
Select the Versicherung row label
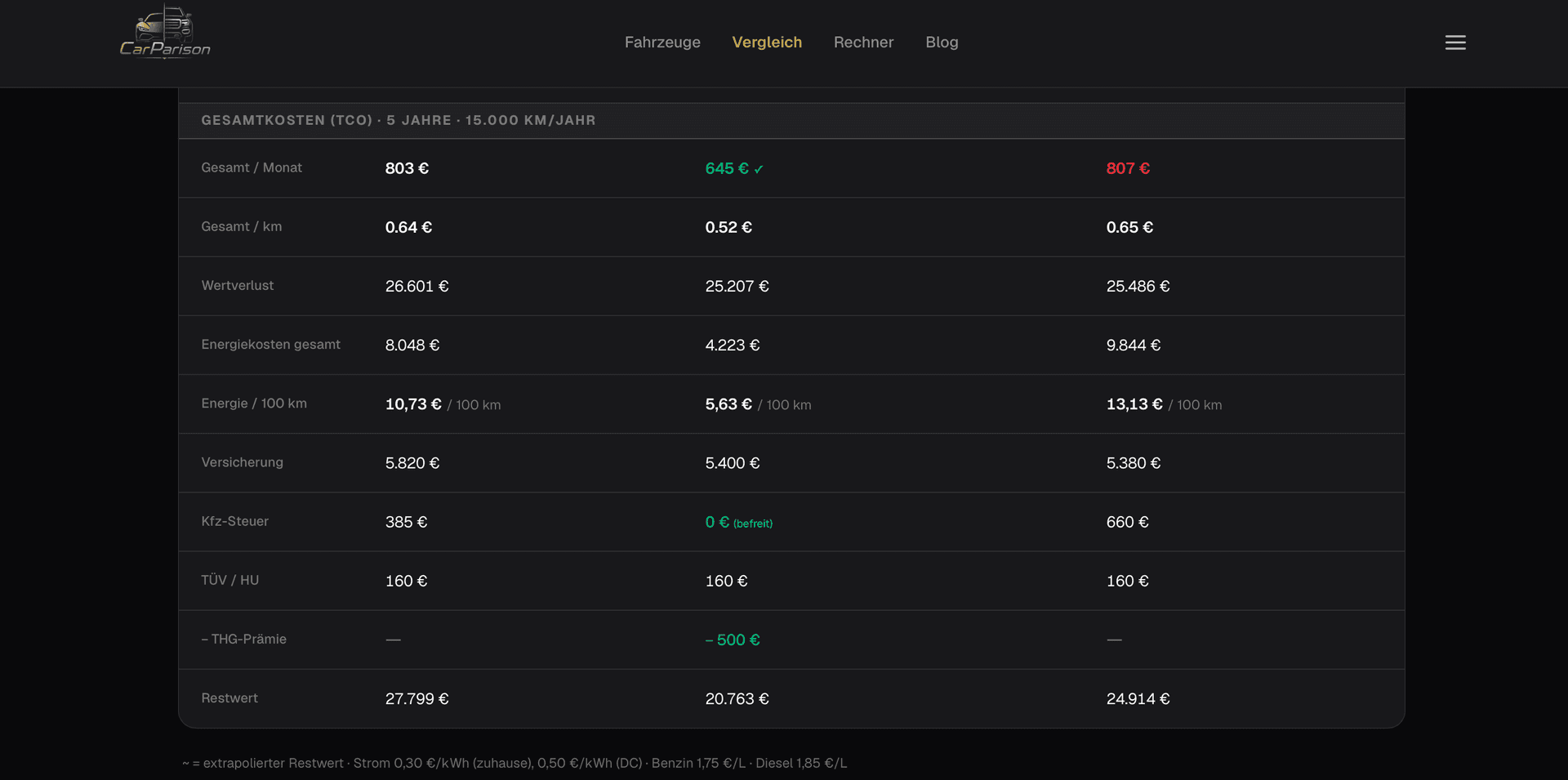[242, 462]
